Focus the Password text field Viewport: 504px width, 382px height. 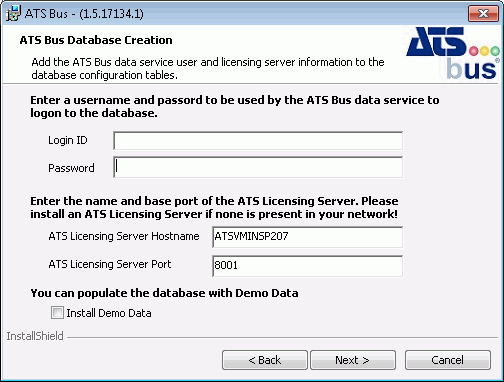point(258,167)
